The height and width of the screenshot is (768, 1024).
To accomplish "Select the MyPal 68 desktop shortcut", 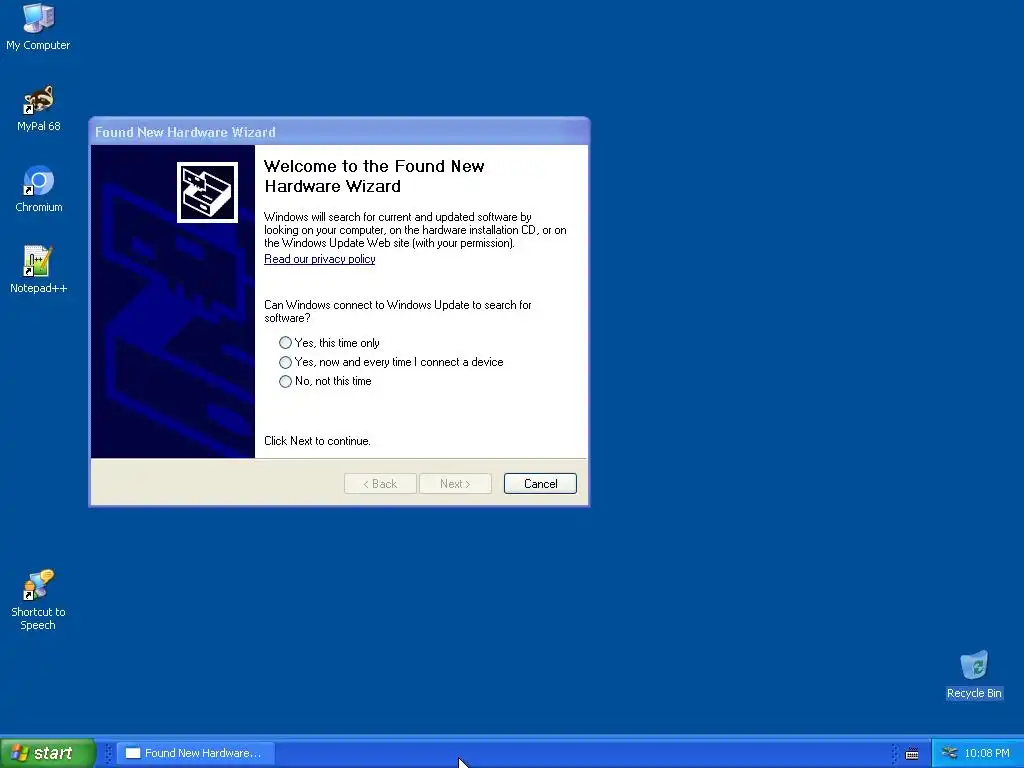I will coord(39,108).
